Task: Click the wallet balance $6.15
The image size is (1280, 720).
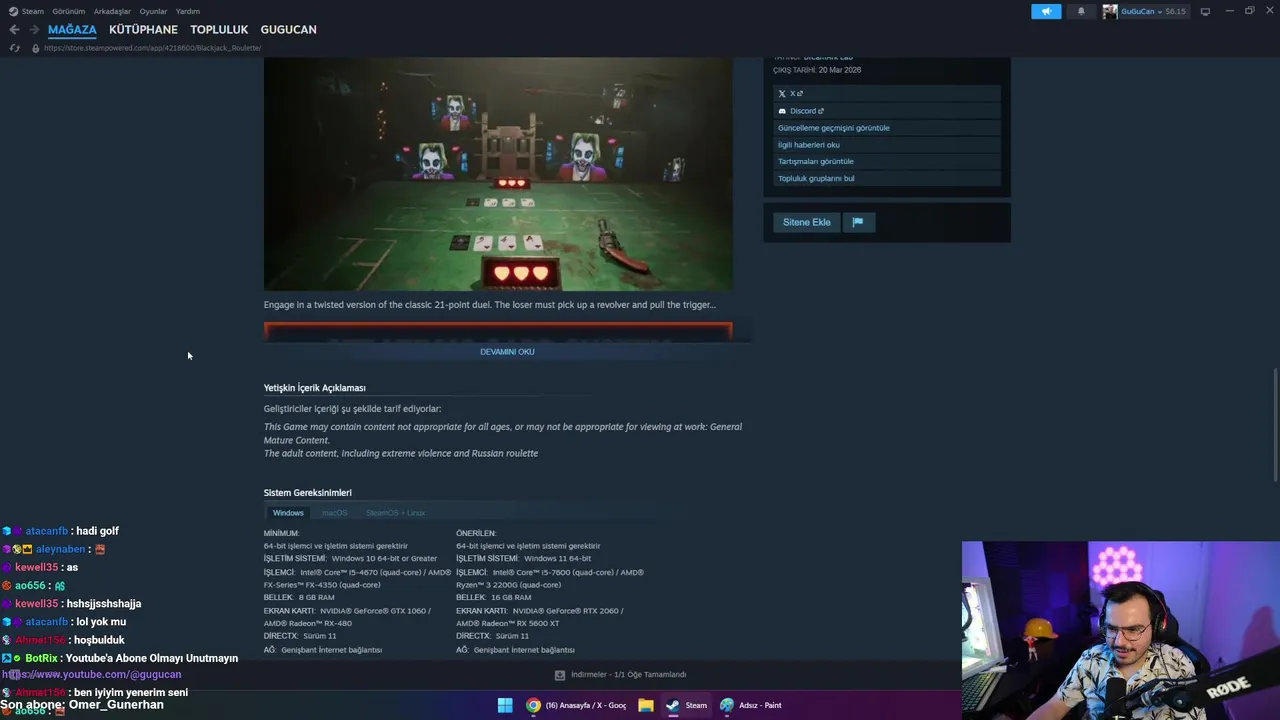Action: [1175, 11]
